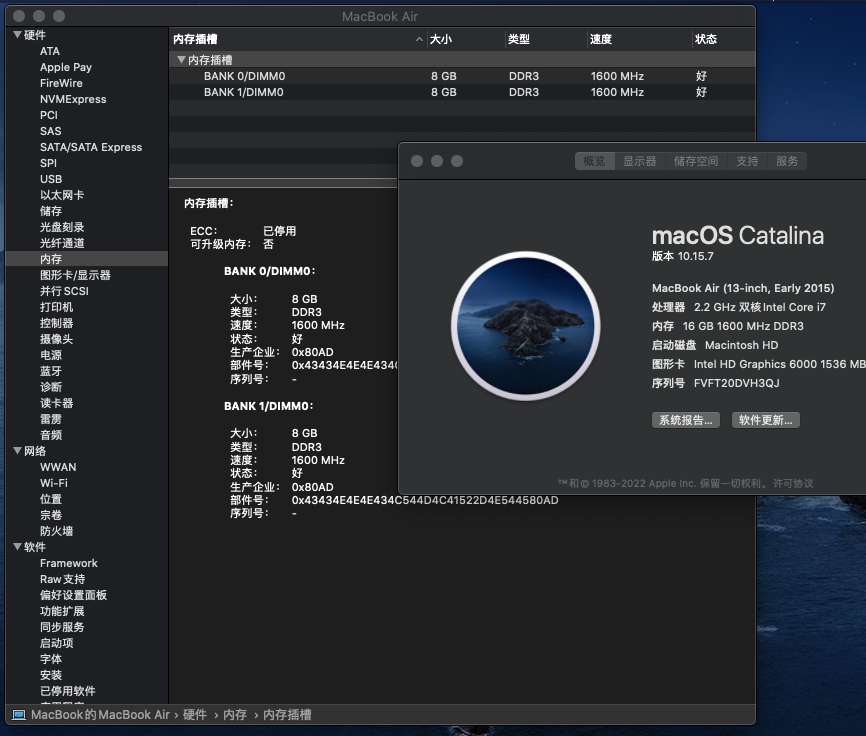Select WWAN under 网络

tap(58, 467)
